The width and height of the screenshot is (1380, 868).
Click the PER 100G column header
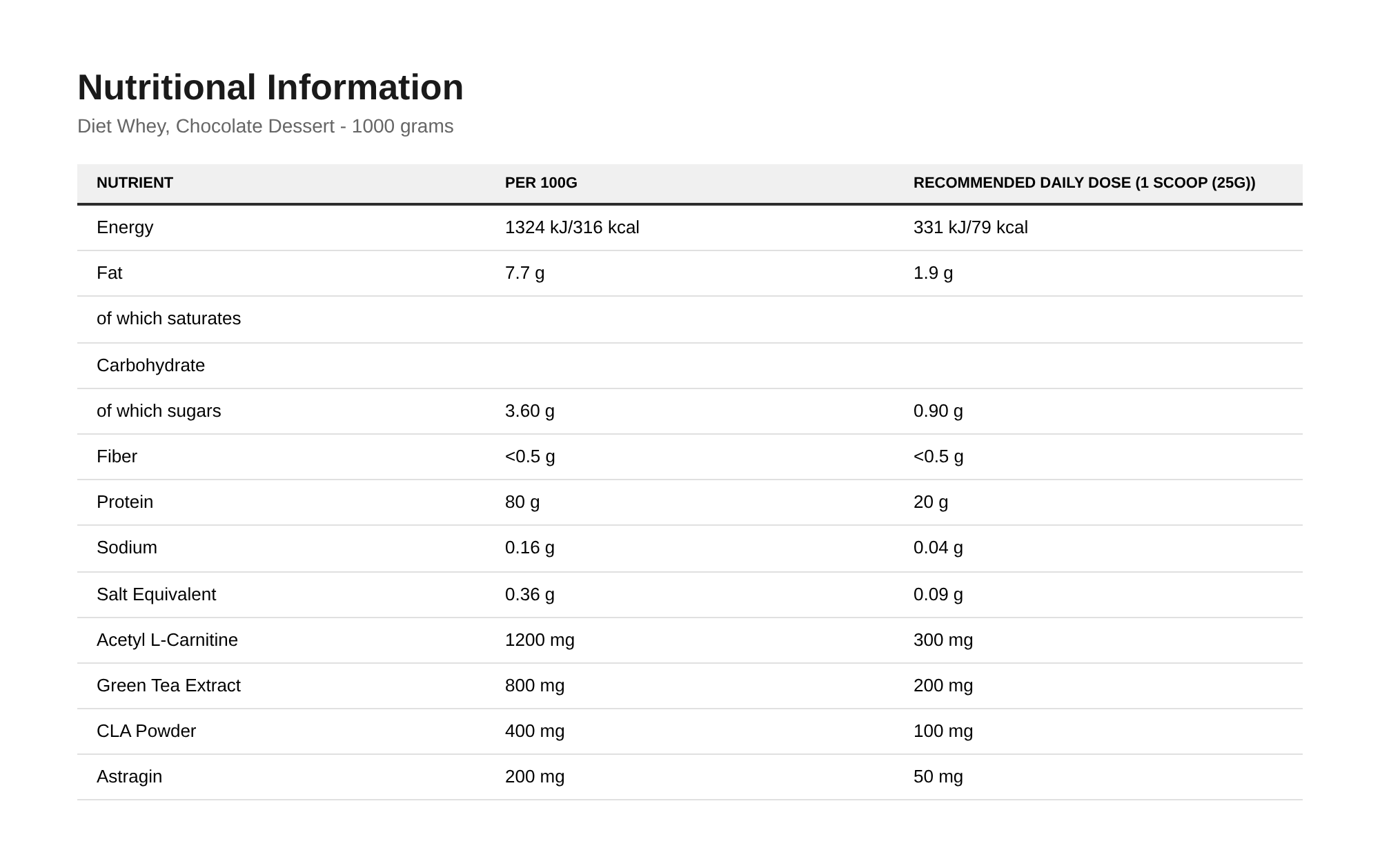click(x=541, y=183)
